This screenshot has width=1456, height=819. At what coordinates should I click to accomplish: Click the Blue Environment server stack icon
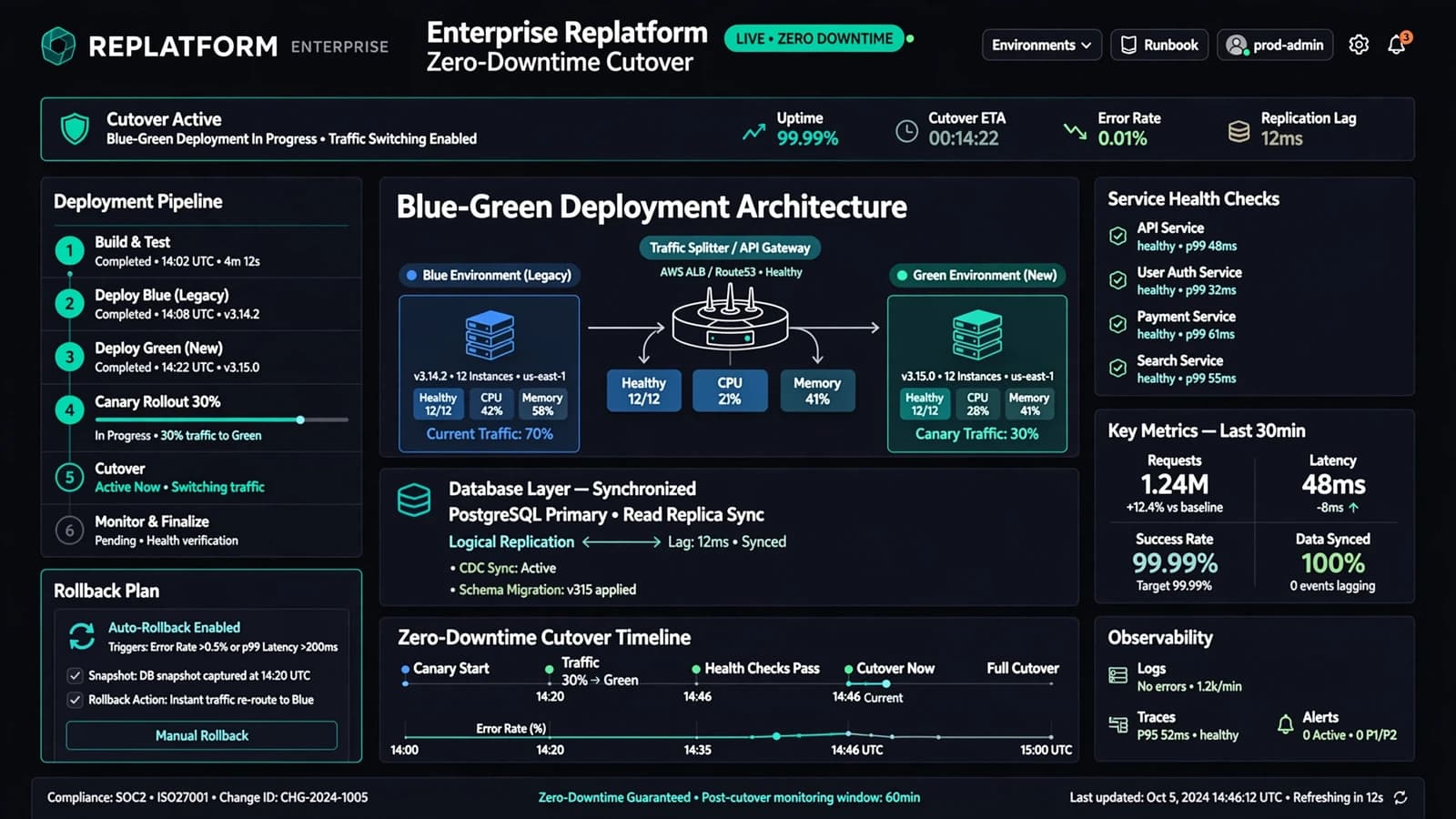tap(490, 335)
